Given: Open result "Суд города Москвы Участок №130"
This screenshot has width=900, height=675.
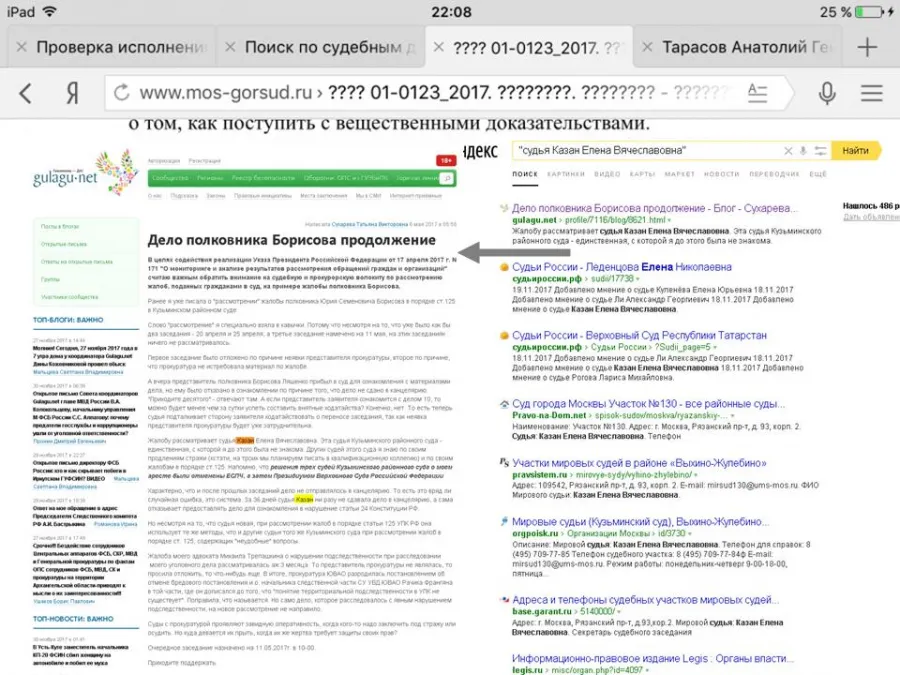Looking at the screenshot, I should tap(649, 404).
